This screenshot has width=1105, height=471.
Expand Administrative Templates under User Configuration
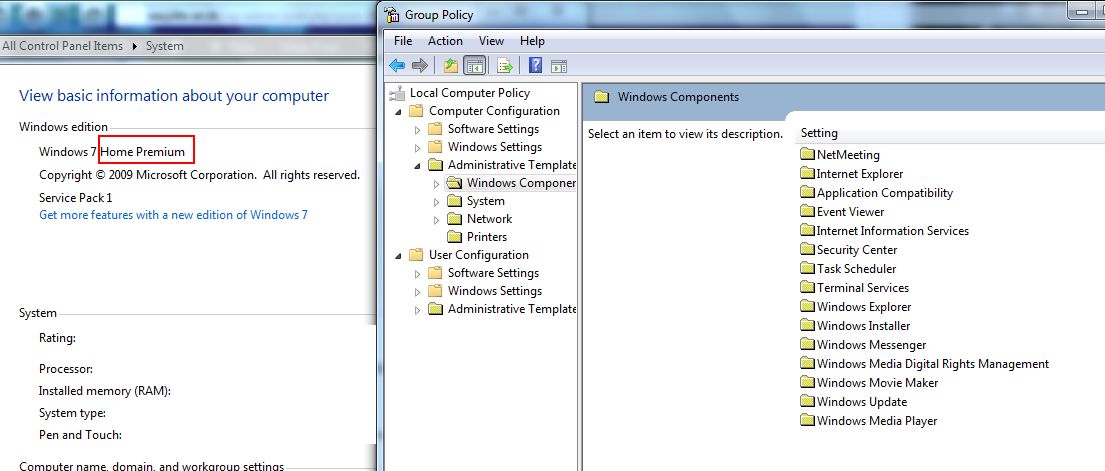click(417, 310)
